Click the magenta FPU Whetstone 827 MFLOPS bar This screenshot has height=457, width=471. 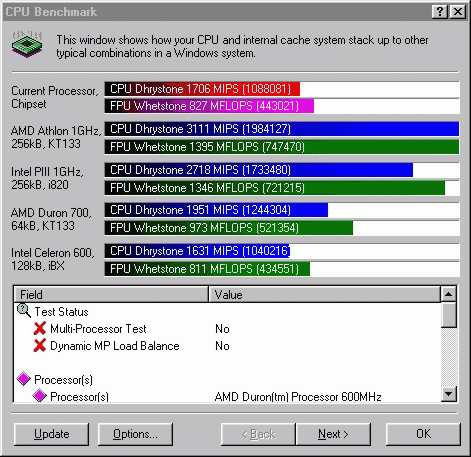tap(209, 106)
